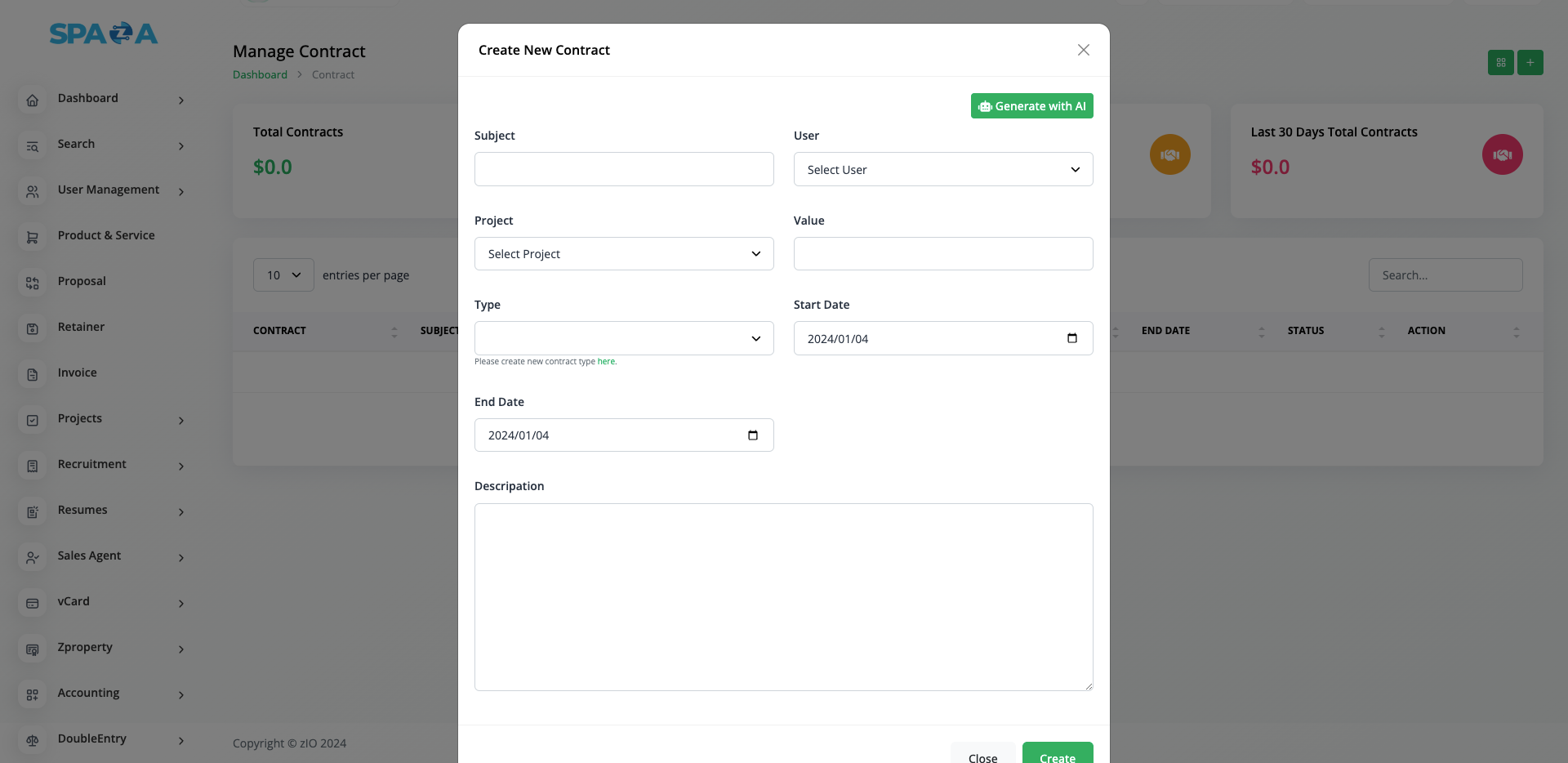Click the vCard icon in sidebar
1568x763 pixels.
coord(33,604)
